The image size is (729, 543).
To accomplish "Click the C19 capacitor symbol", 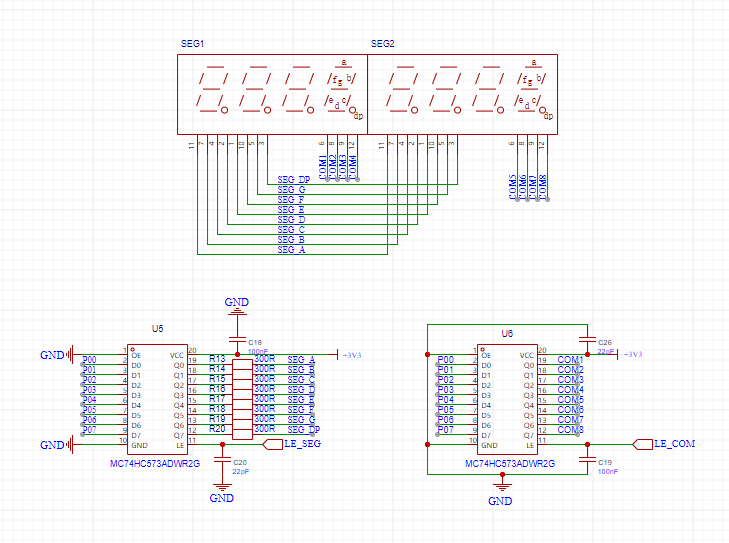I will pyautogui.click(x=588, y=459).
